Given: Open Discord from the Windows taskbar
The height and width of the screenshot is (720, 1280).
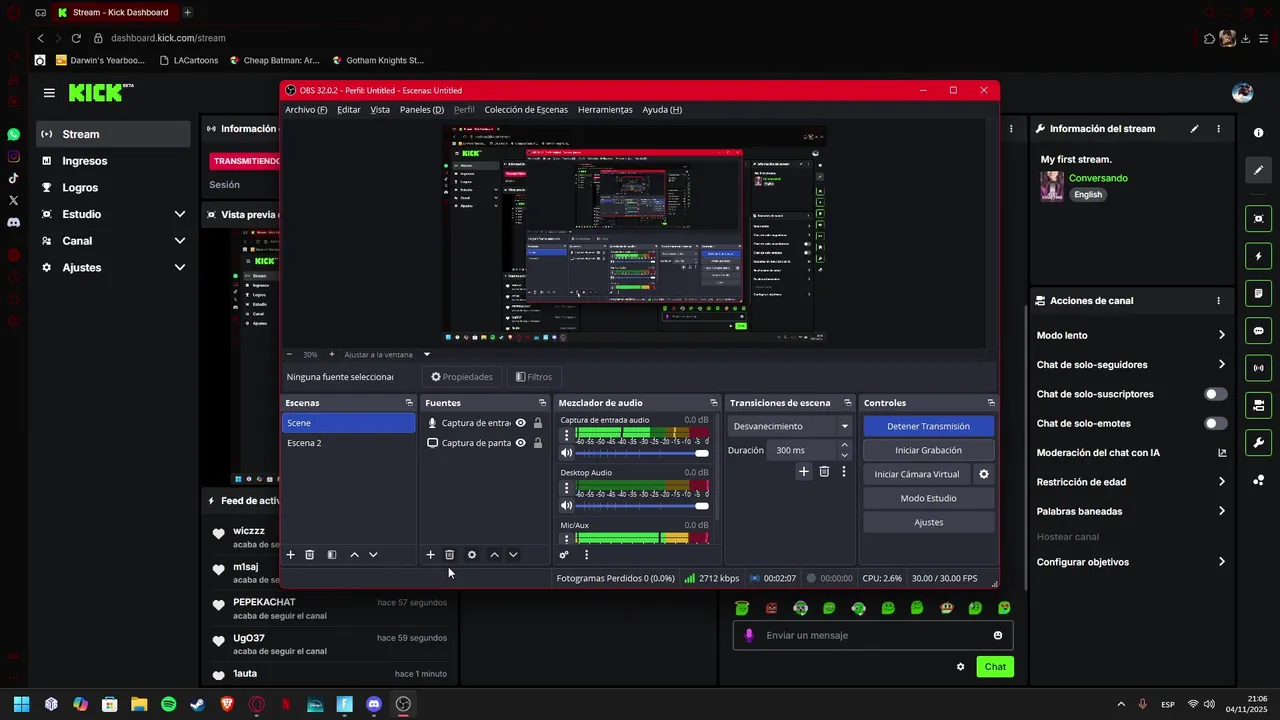Looking at the screenshot, I should pos(374,704).
